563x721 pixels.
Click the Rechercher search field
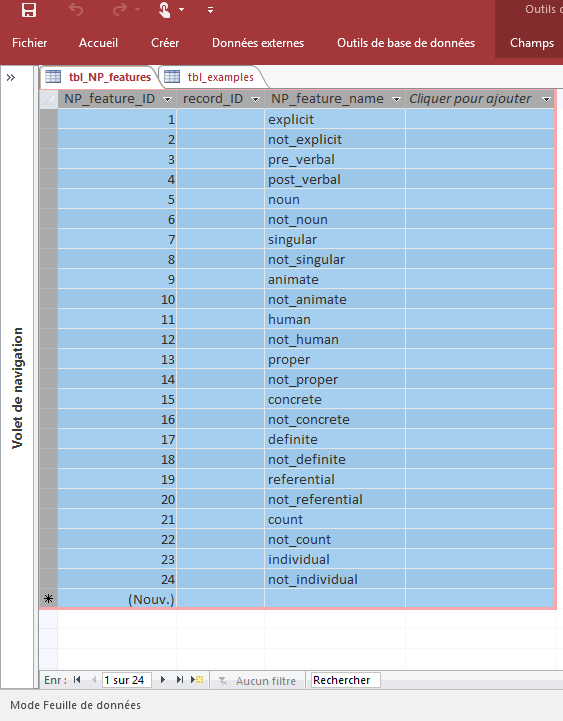point(345,680)
